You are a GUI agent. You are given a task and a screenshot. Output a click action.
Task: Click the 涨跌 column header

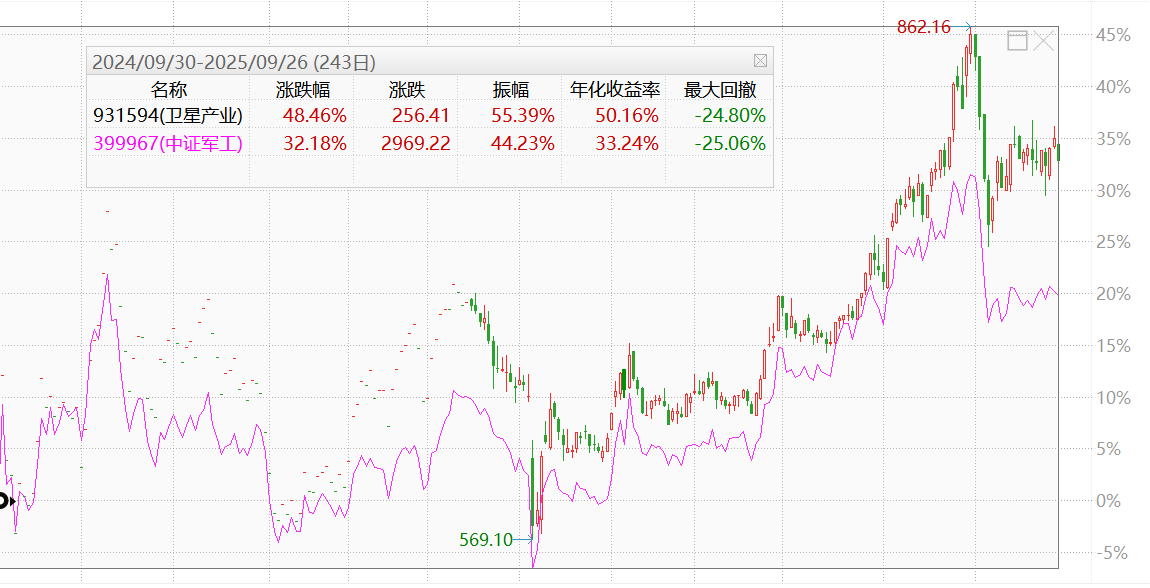click(x=408, y=89)
